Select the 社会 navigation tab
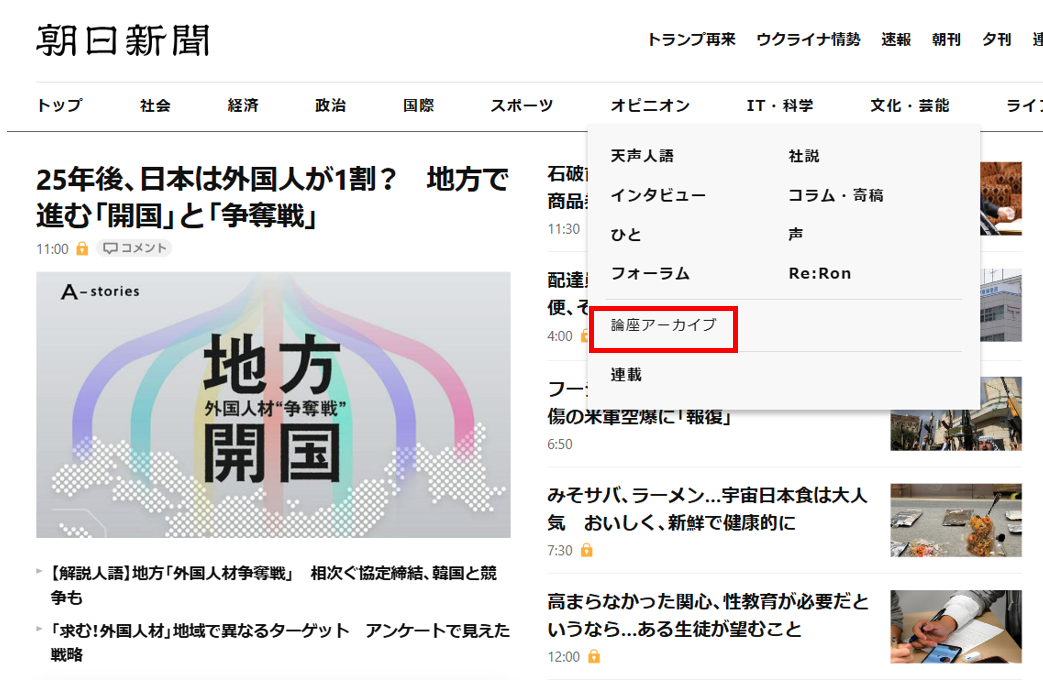 156,105
